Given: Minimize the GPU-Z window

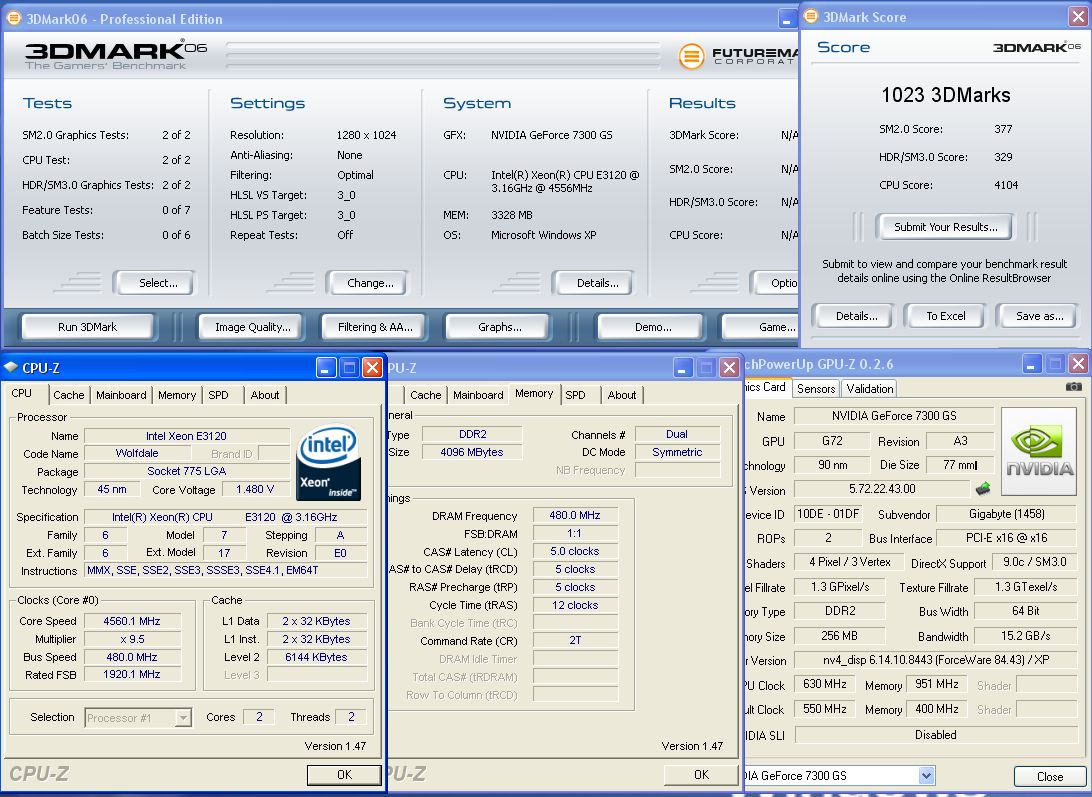Looking at the screenshot, I should [x=1032, y=364].
